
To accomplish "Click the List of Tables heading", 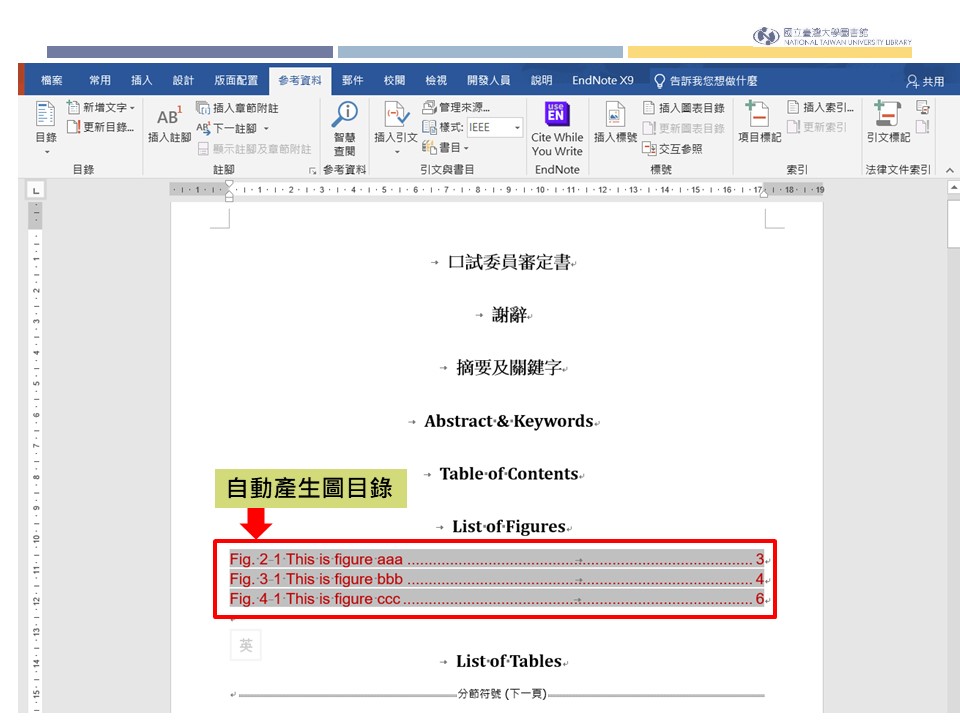I will [509, 661].
